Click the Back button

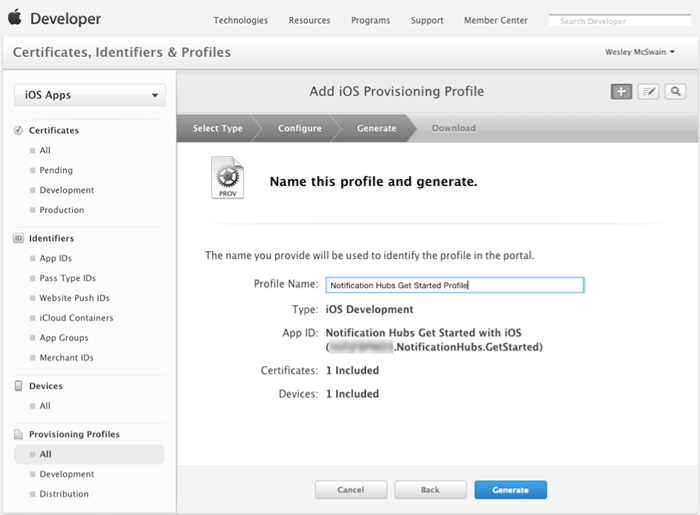click(x=430, y=490)
